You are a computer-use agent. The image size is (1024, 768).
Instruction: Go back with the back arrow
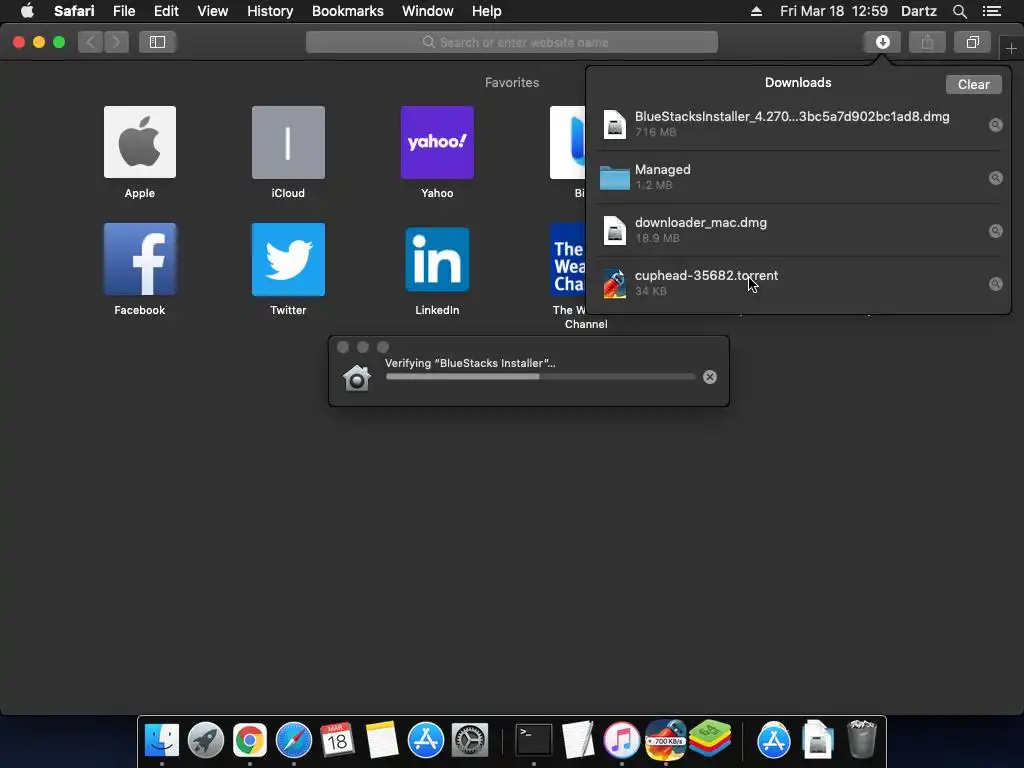click(91, 42)
